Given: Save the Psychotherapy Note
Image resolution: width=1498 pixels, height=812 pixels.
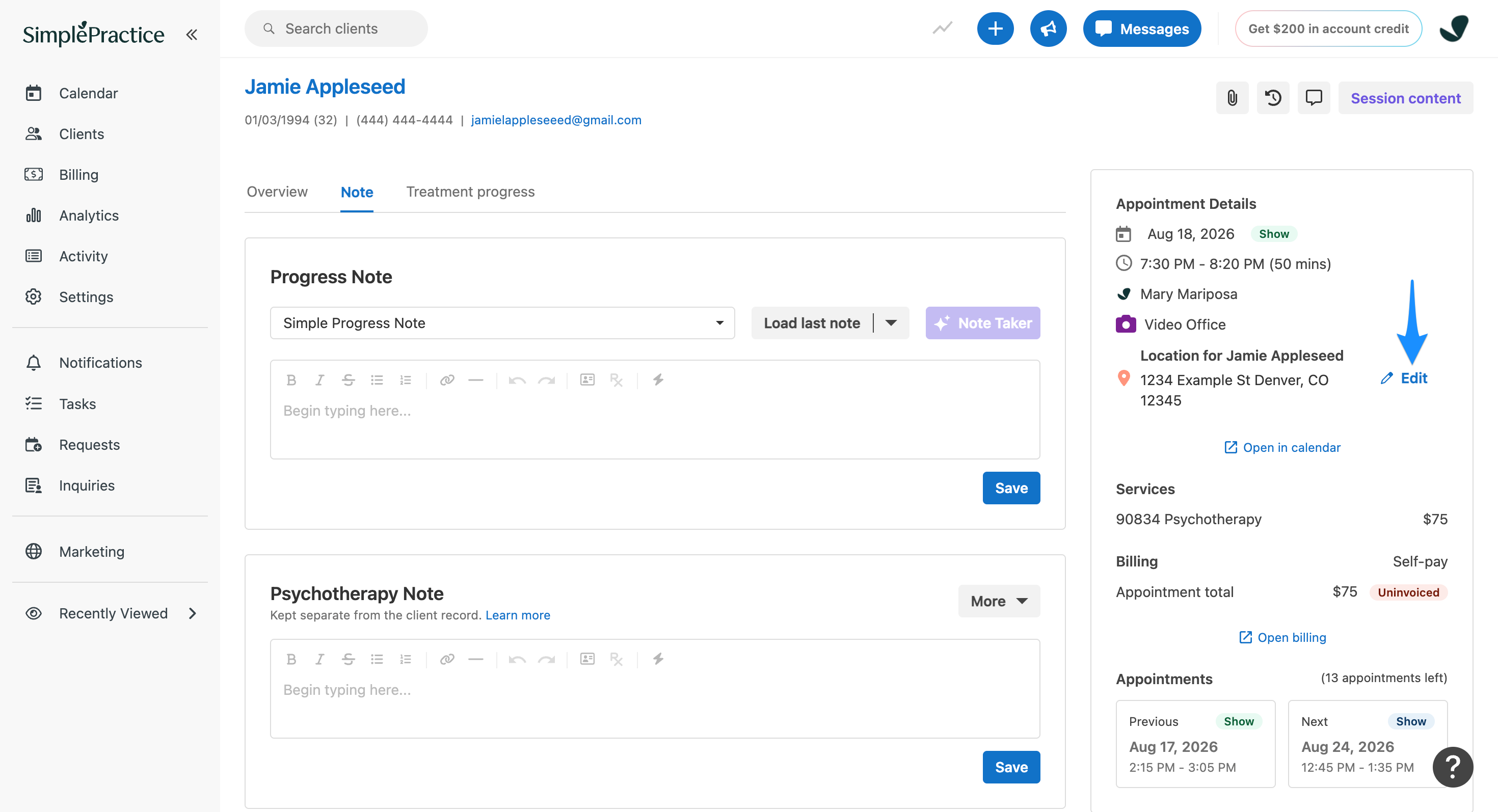Looking at the screenshot, I should [x=1011, y=767].
